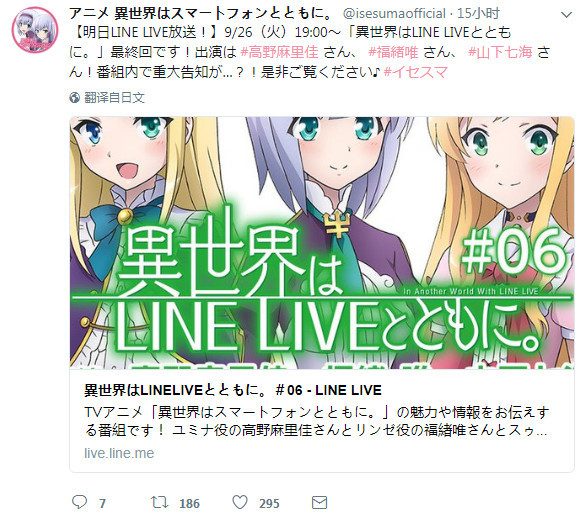Open the #福緒唯 hashtag
The width and height of the screenshot is (586, 517).
pyautogui.click(x=393, y=52)
